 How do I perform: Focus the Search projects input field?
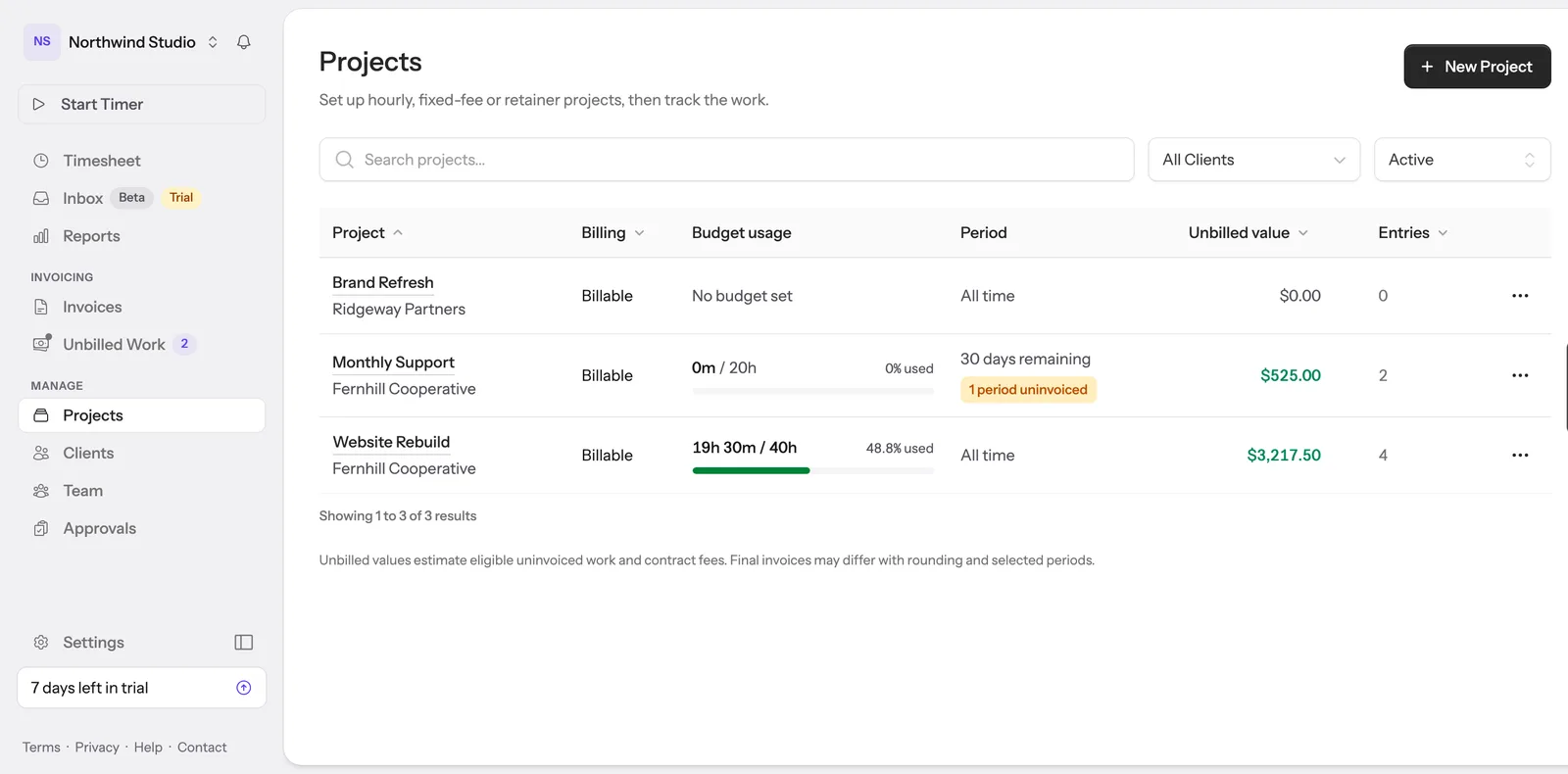(x=726, y=160)
